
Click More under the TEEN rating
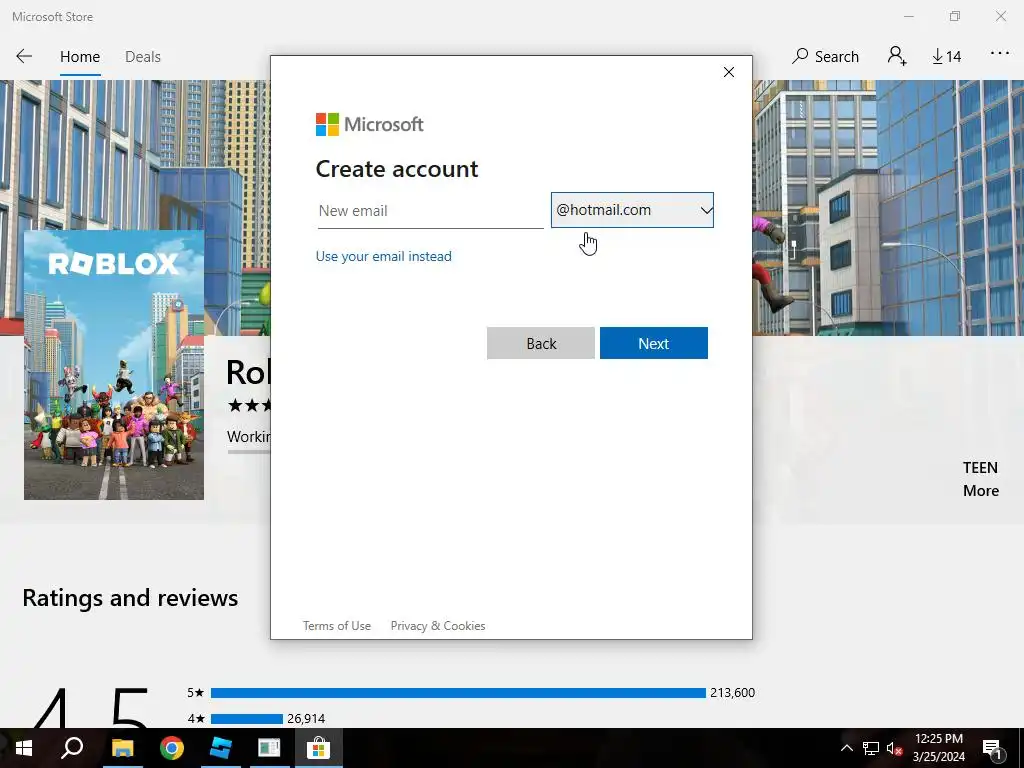(980, 490)
